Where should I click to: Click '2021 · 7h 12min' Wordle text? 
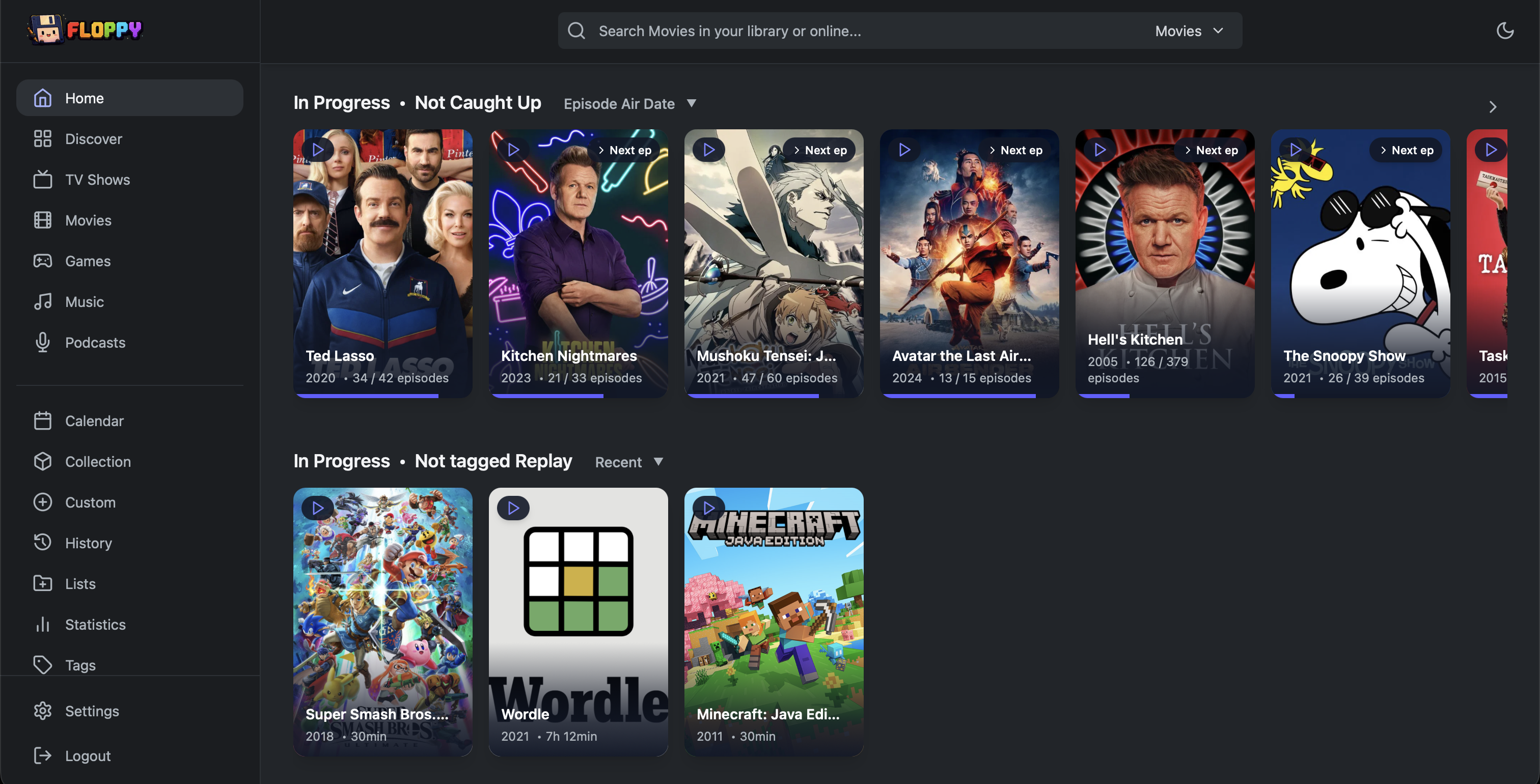pos(549,736)
